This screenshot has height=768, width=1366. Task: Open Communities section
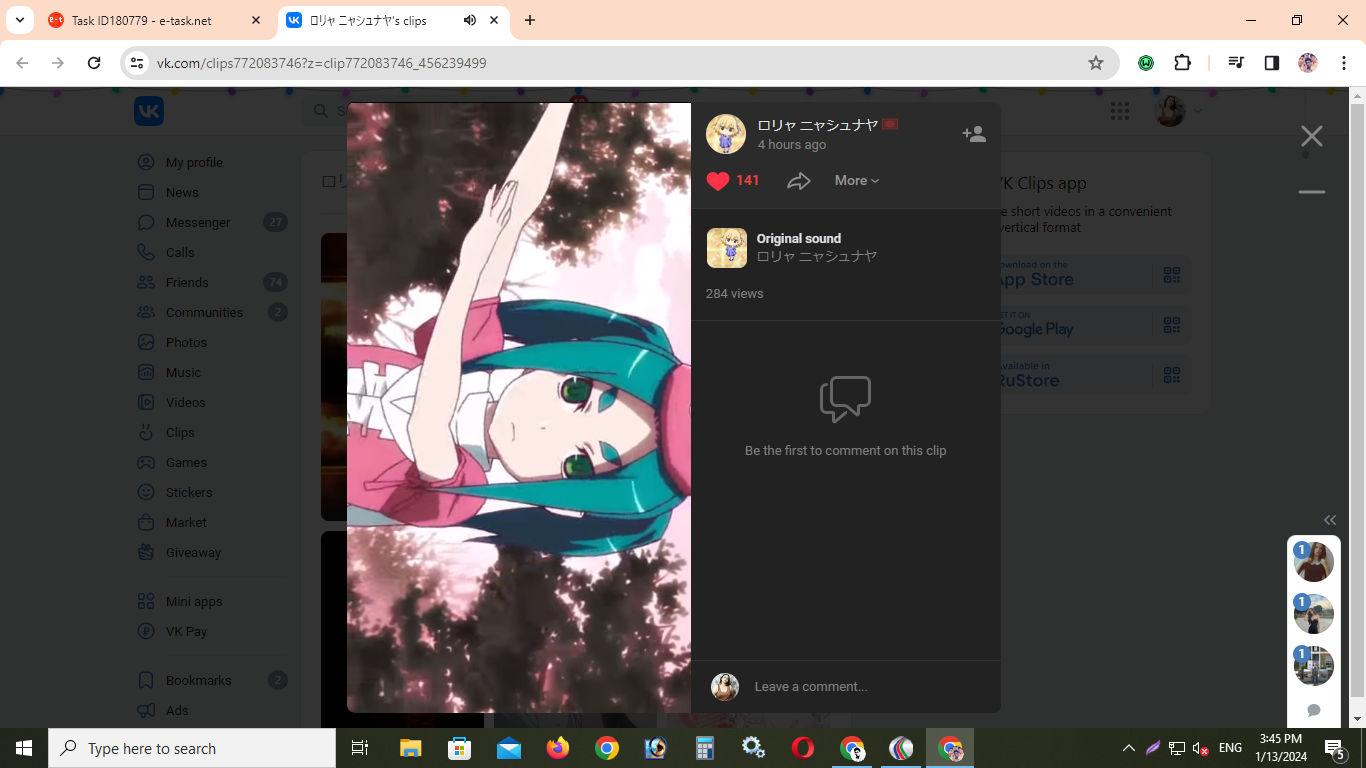[204, 312]
